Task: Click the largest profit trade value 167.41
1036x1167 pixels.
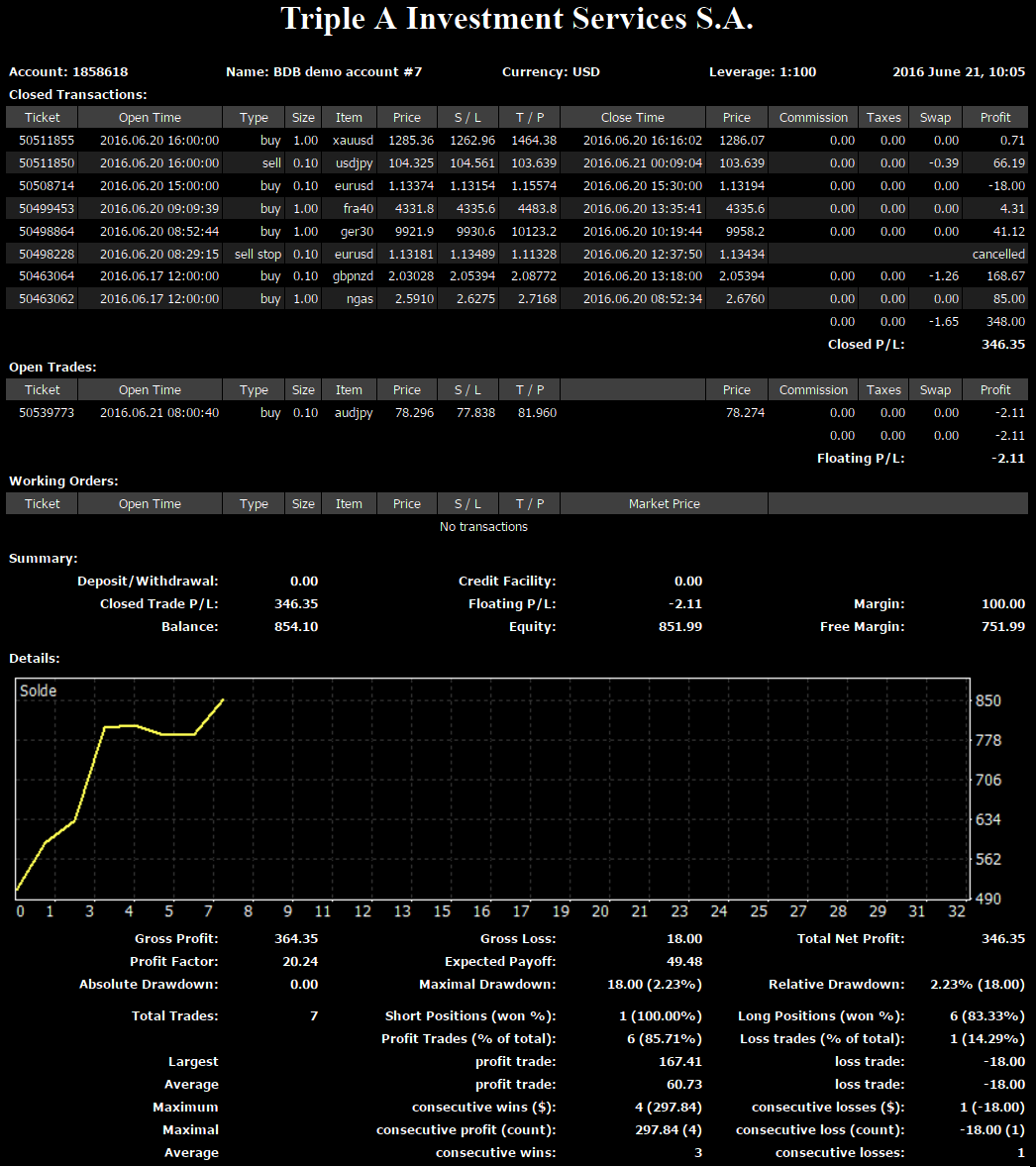Action: (680, 1061)
